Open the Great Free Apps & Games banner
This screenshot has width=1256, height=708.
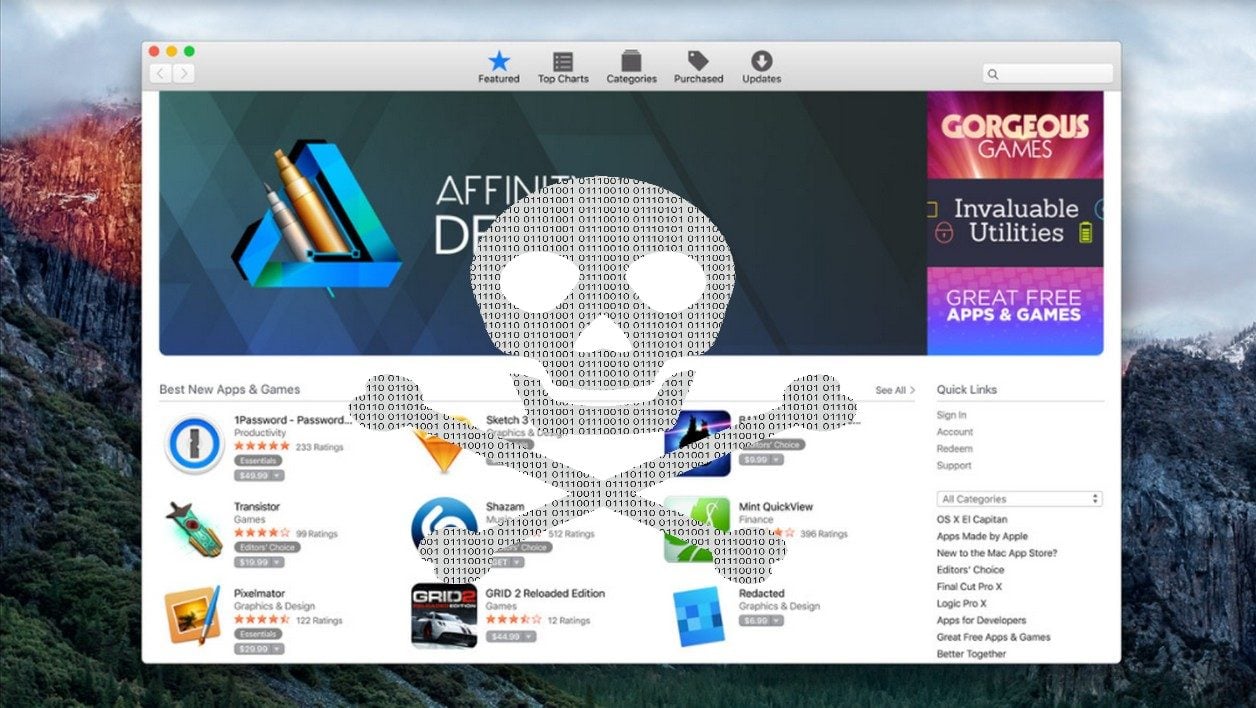pyautogui.click(x=1015, y=310)
